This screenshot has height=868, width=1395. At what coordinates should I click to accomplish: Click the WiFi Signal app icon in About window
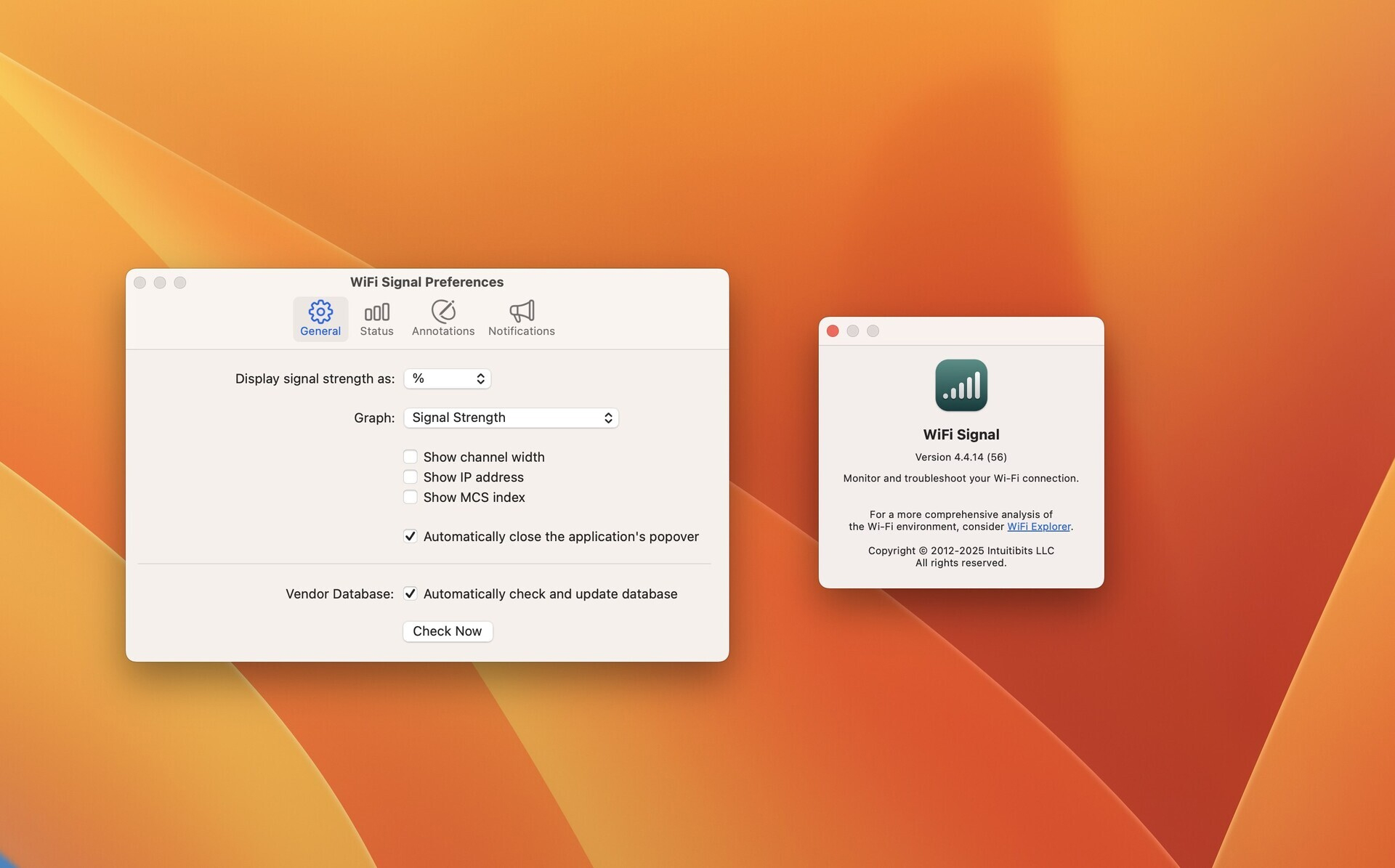(961, 385)
